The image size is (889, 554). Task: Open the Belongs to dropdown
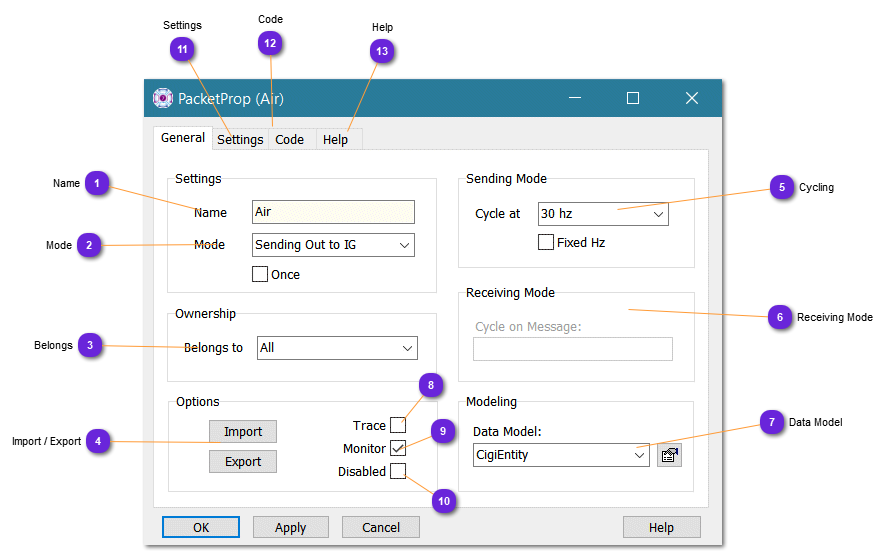click(x=337, y=348)
